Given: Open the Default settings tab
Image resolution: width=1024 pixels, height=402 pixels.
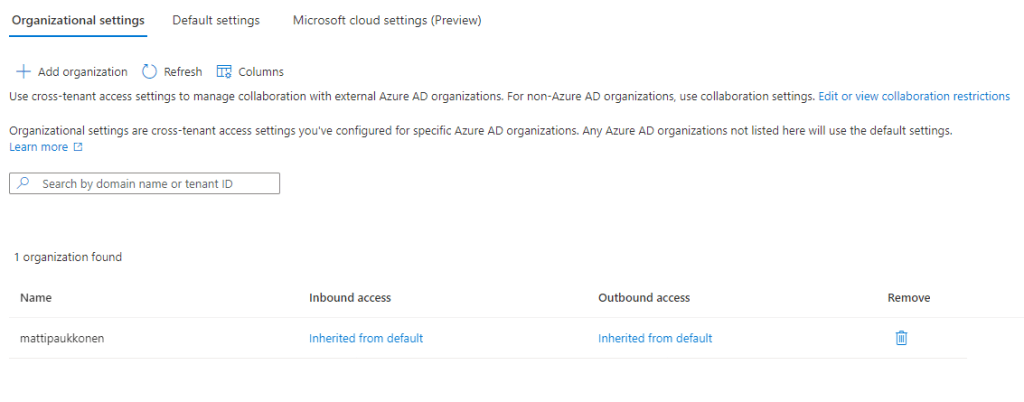Looking at the screenshot, I should 216,20.
